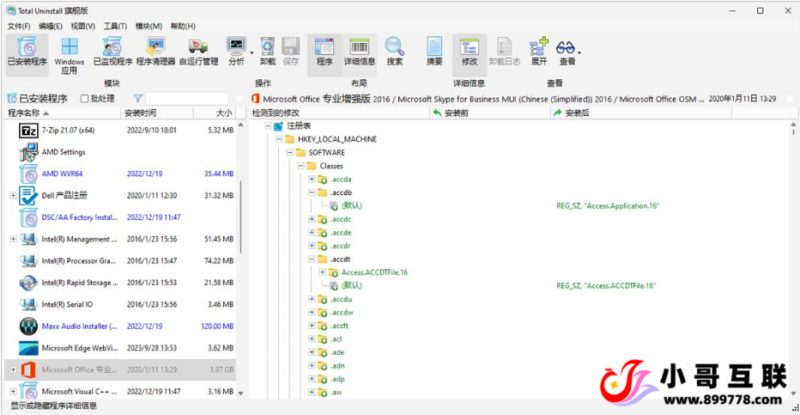Collapse the Classes node

301,166
